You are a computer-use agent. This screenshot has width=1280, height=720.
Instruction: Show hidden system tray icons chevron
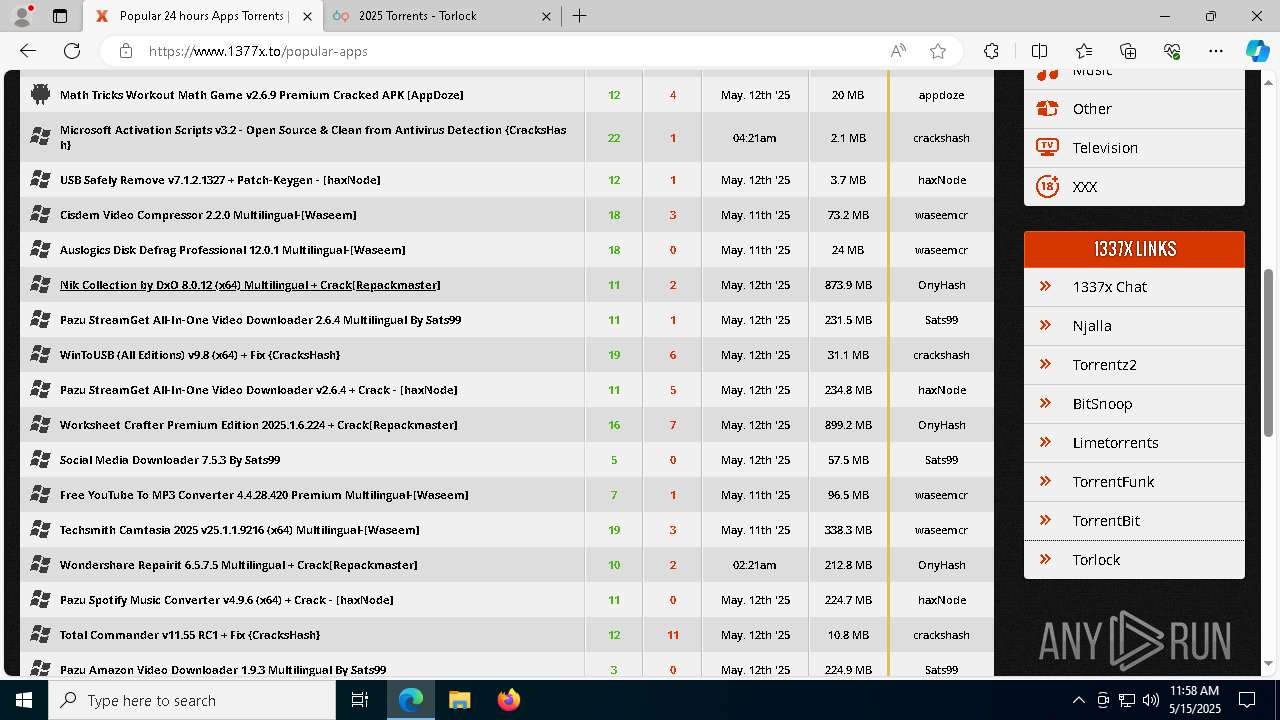(x=1078, y=700)
